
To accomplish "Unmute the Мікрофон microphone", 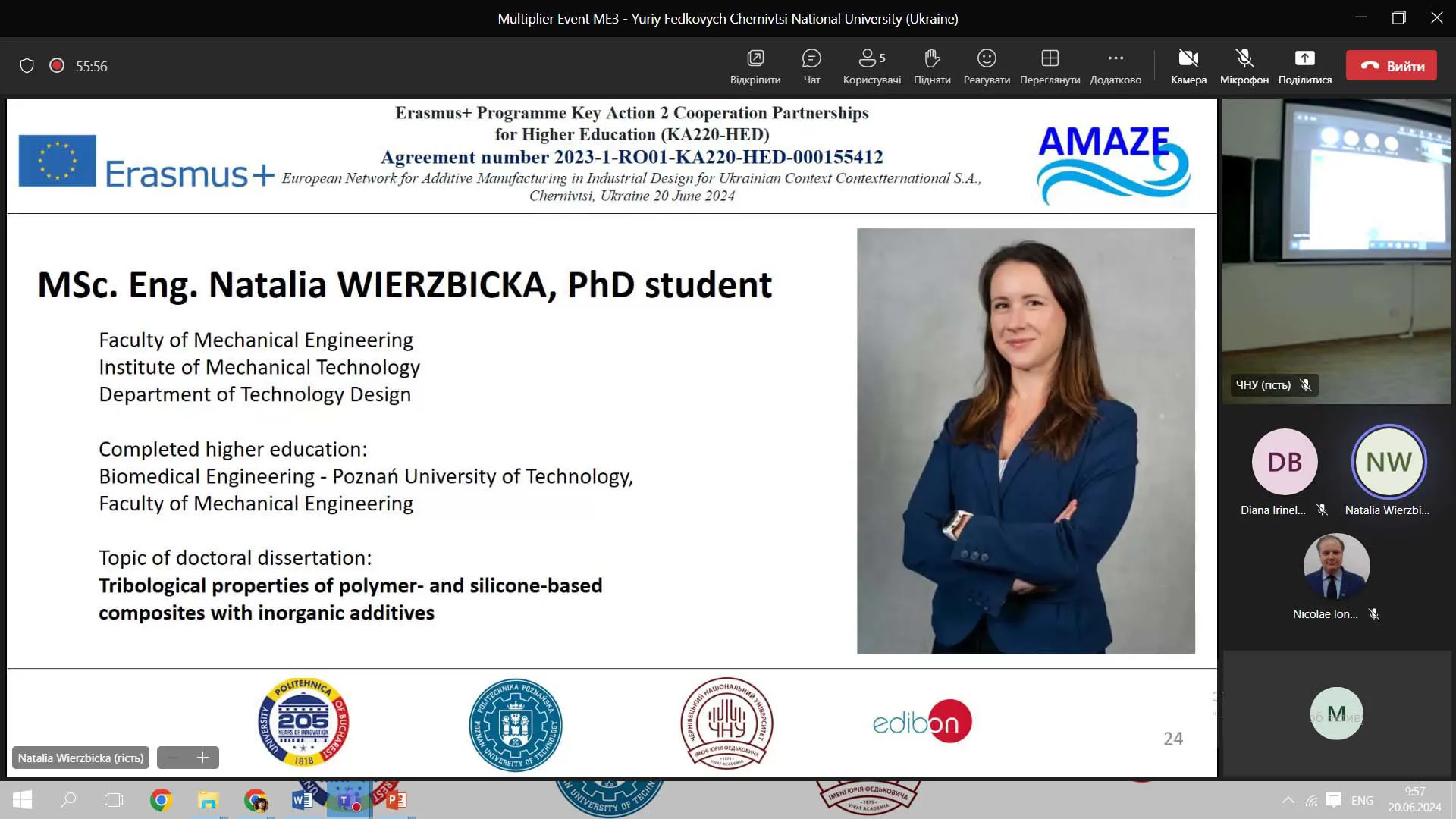I will (1244, 66).
